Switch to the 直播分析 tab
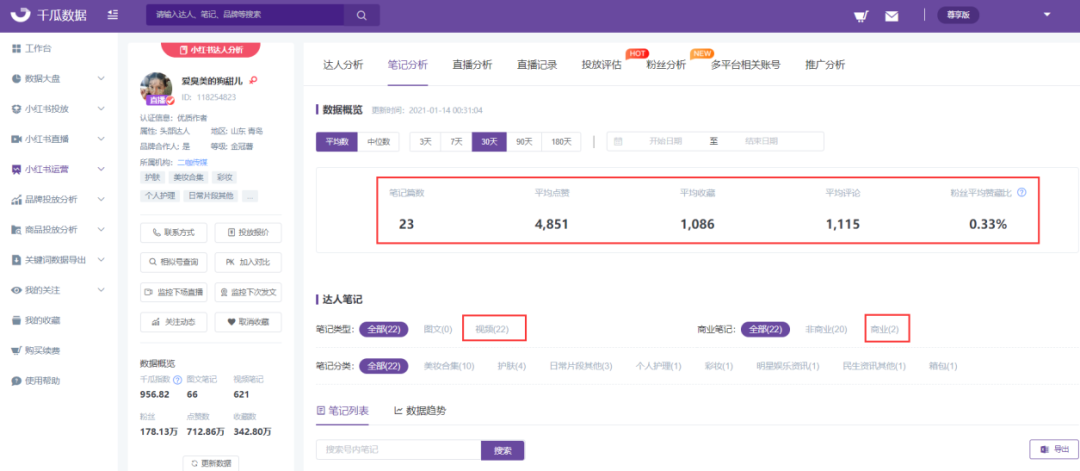1080x471 pixels. (x=472, y=65)
